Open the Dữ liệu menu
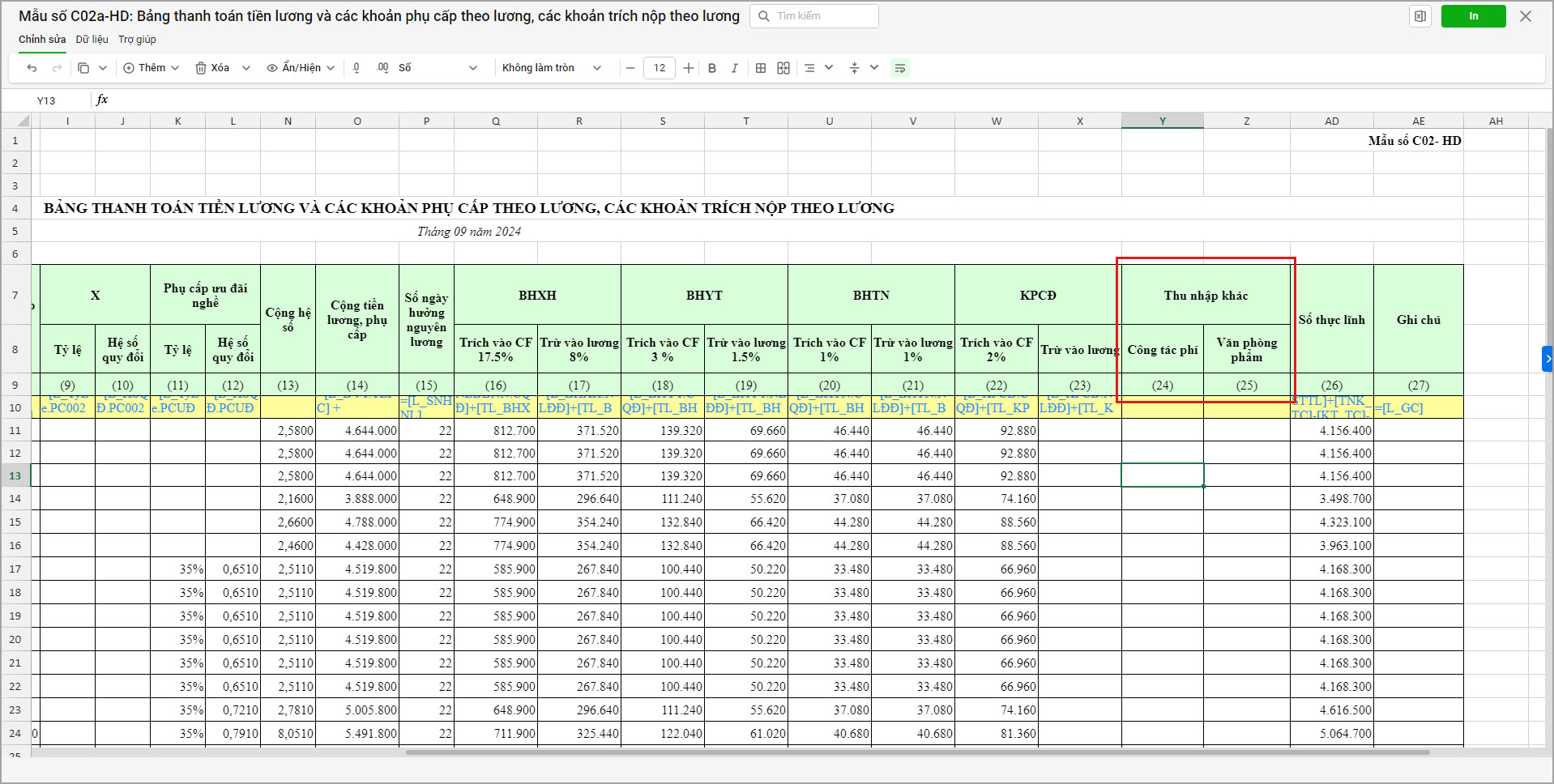This screenshot has height=784, width=1554. [x=92, y=40]
